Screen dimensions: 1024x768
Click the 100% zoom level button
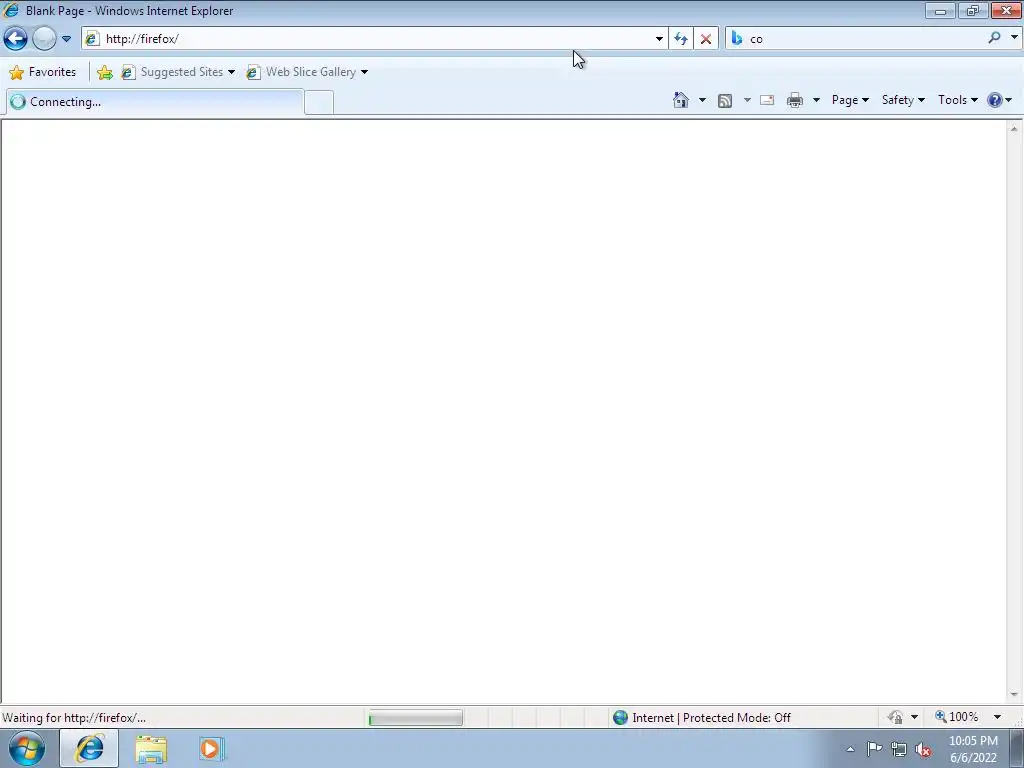click(957, 717)
